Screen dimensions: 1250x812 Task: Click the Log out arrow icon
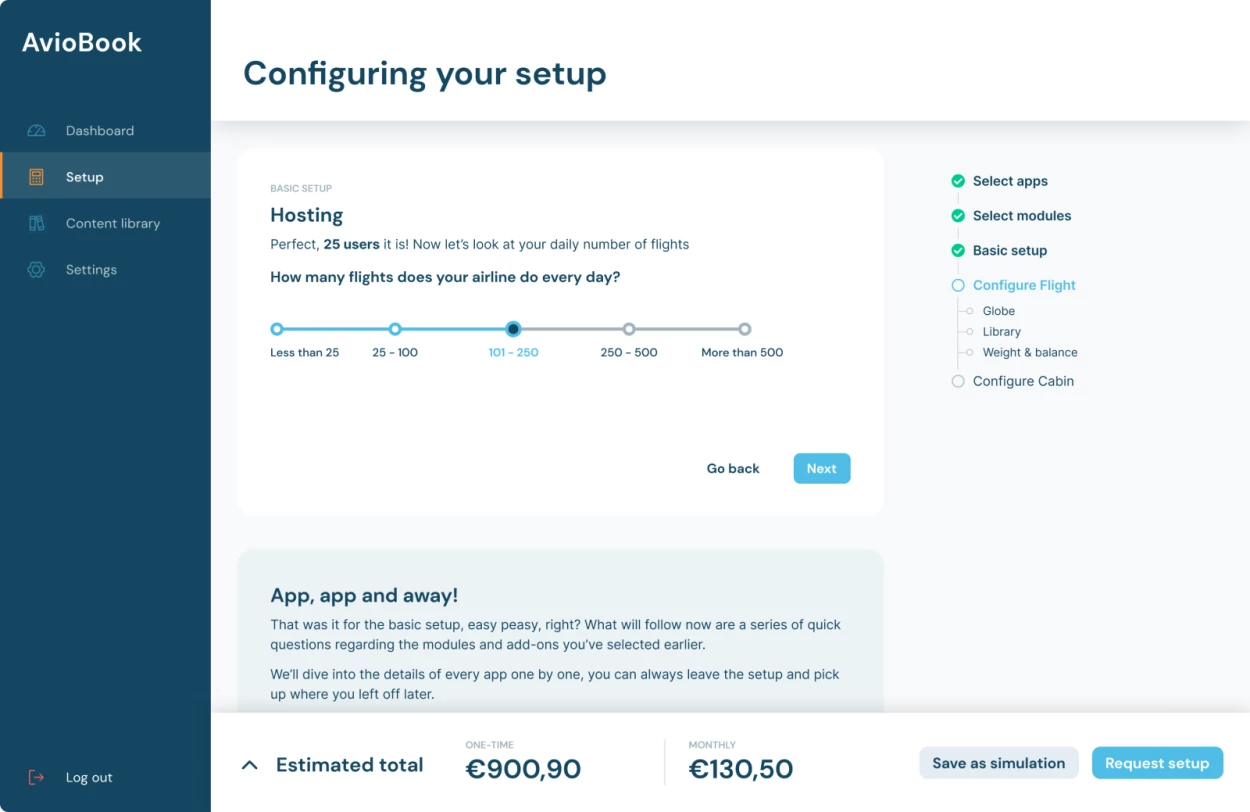37,777
